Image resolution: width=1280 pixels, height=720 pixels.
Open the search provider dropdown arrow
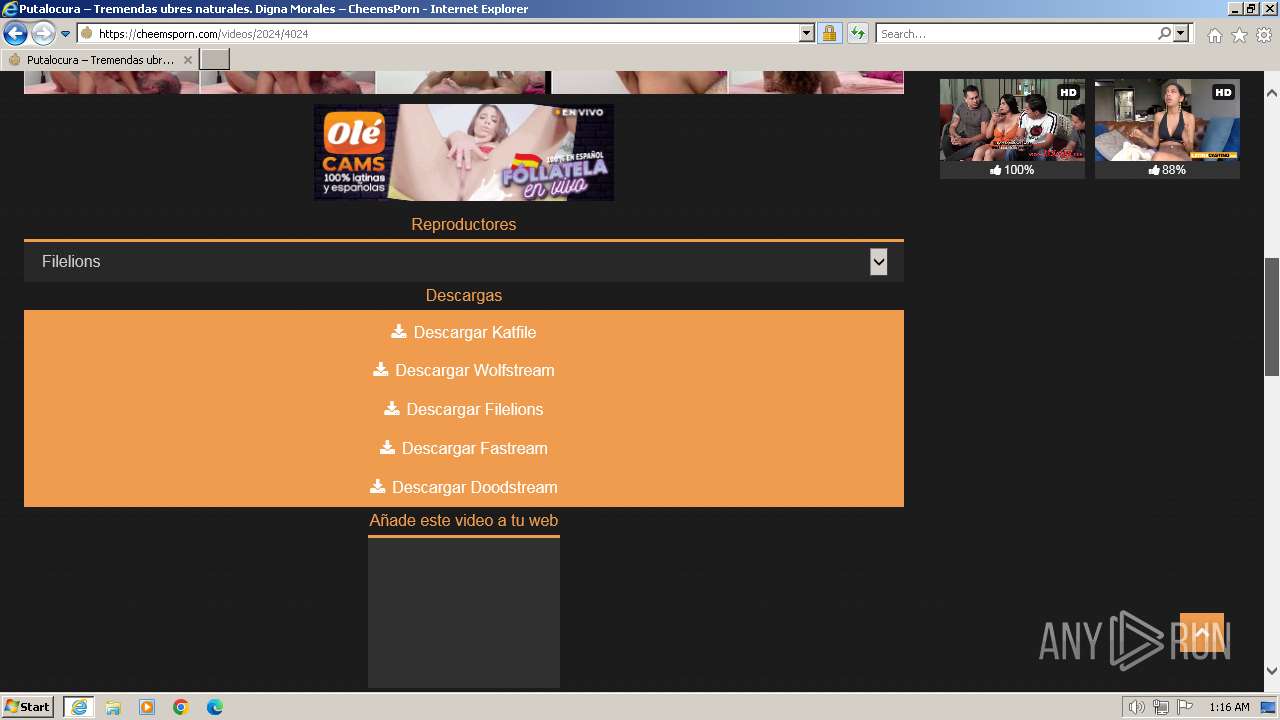click(x=1181, y=33)
